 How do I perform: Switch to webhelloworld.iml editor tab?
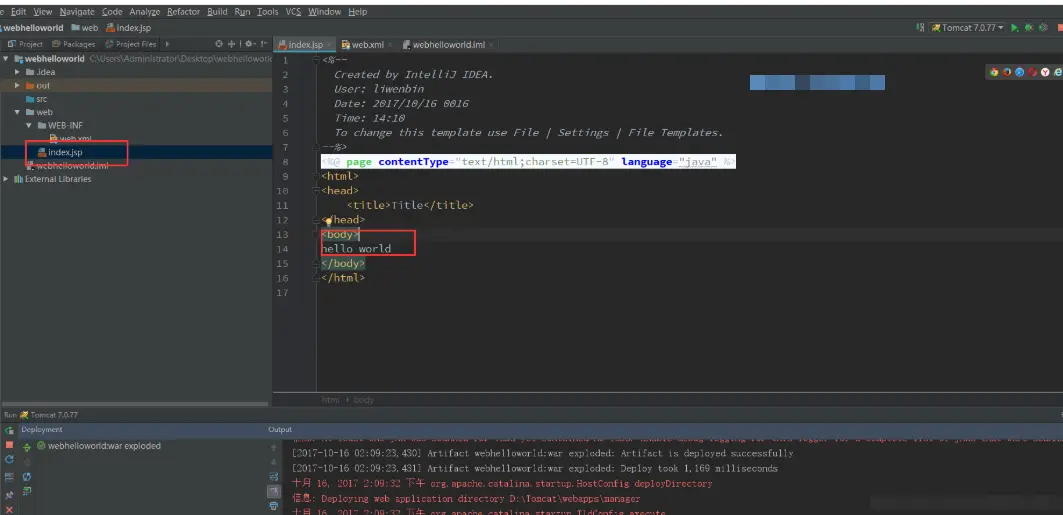click(x=448, y=45)
